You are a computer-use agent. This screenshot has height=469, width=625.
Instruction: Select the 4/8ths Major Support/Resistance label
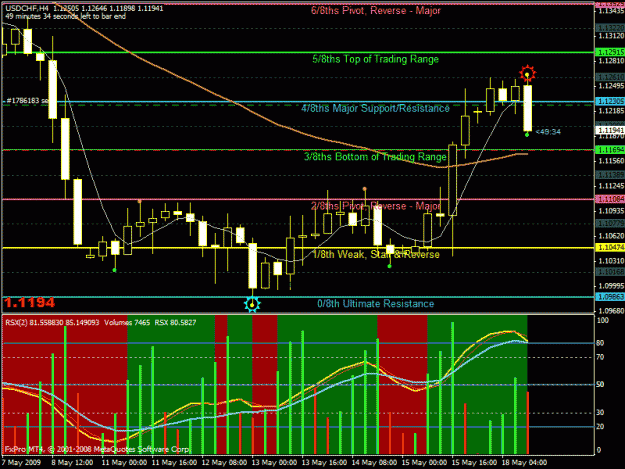click(375, 108)
